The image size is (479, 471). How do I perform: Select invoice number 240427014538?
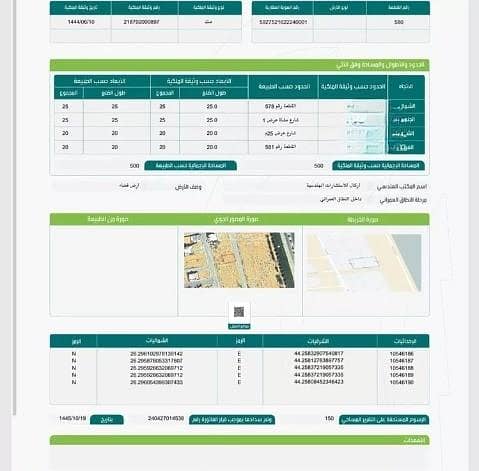[x=166, y=418]
